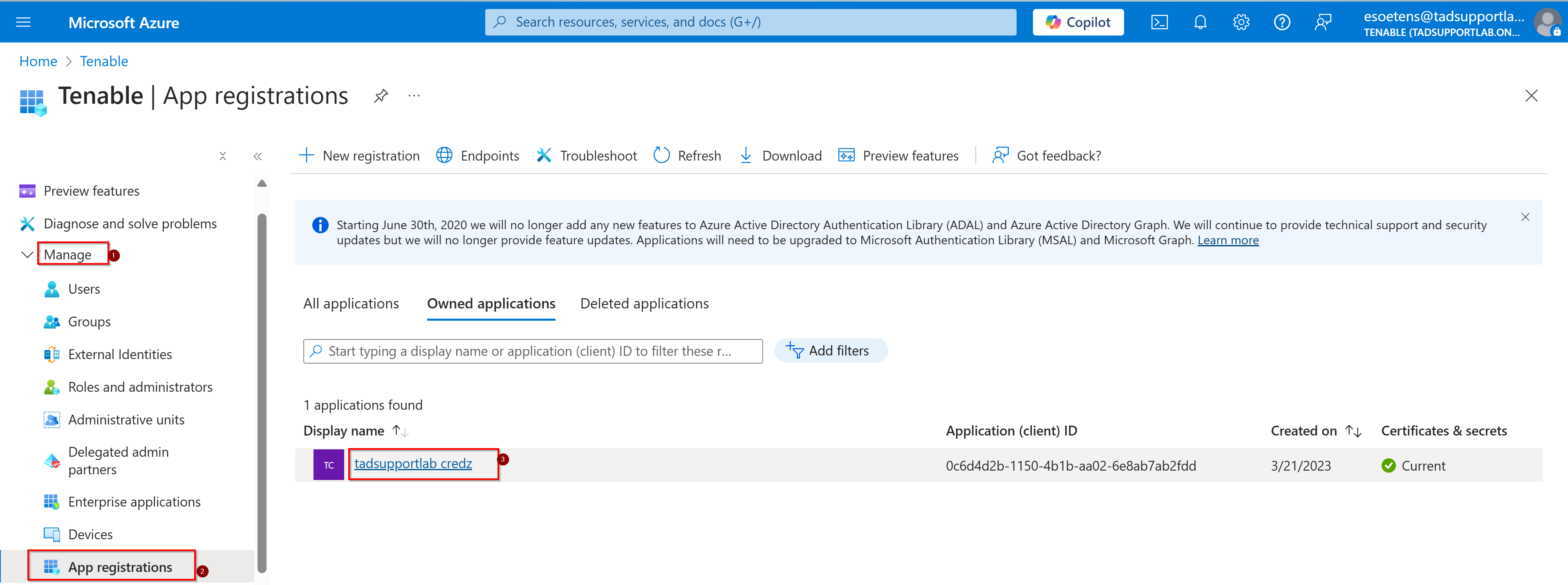
Task: Sort by Display name arrows
Action: point(400,431)
